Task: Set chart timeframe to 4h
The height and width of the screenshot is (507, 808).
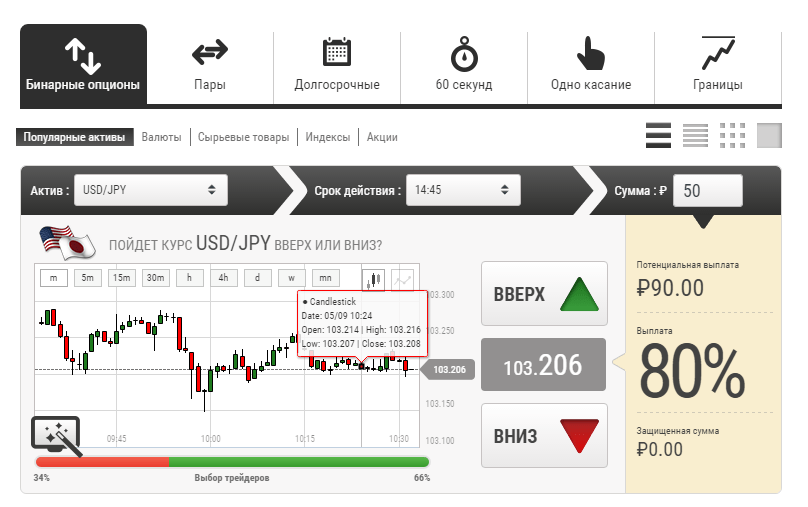Action: (224, 278)
